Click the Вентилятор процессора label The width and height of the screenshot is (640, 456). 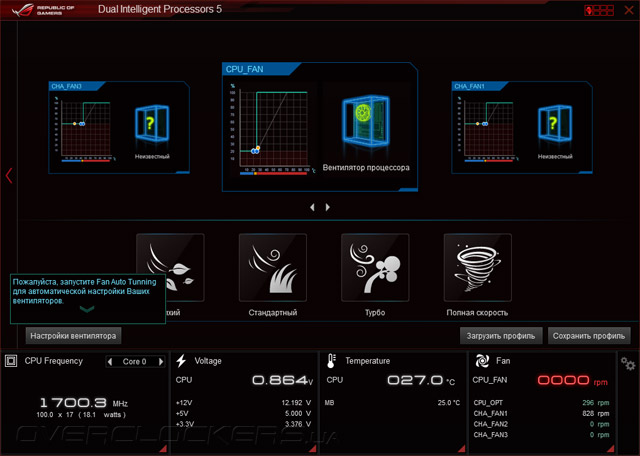366,167
